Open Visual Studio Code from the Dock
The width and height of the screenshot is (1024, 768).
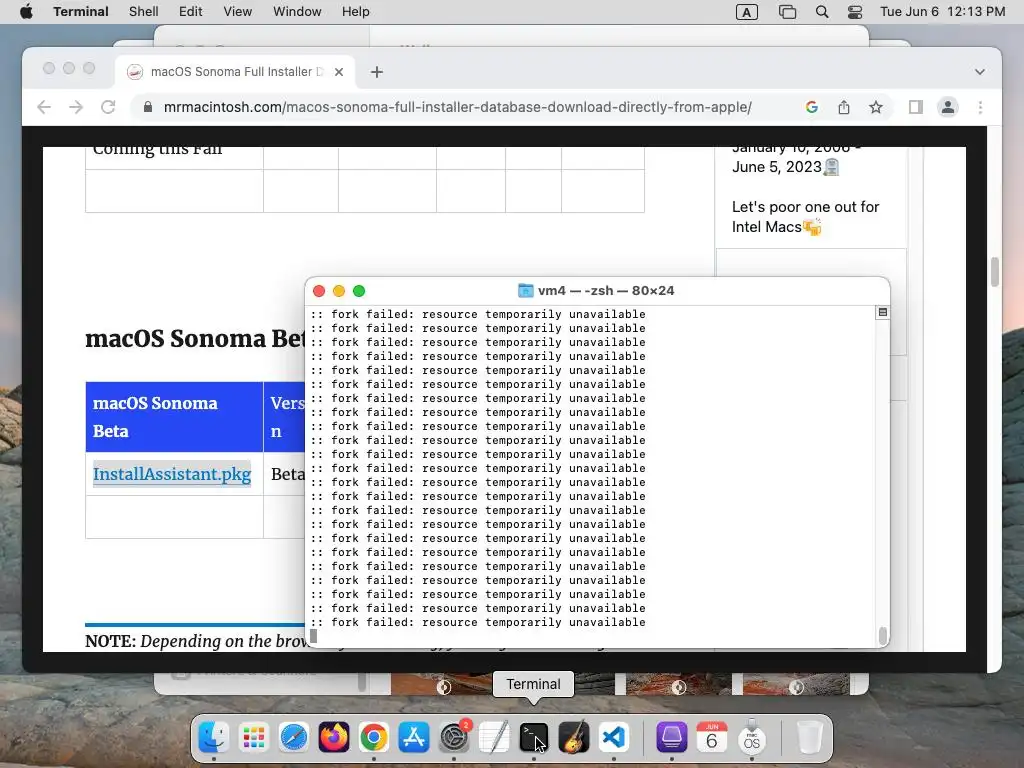tap(614, 738)
